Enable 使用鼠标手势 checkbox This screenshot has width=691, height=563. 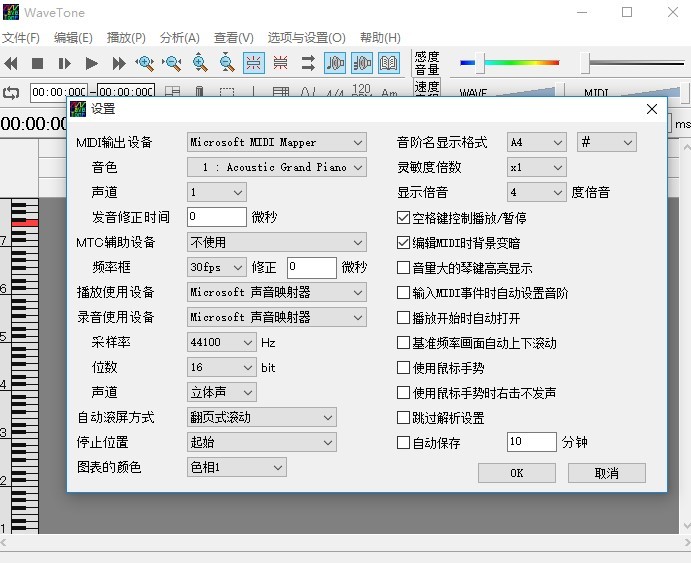[403, 367]
